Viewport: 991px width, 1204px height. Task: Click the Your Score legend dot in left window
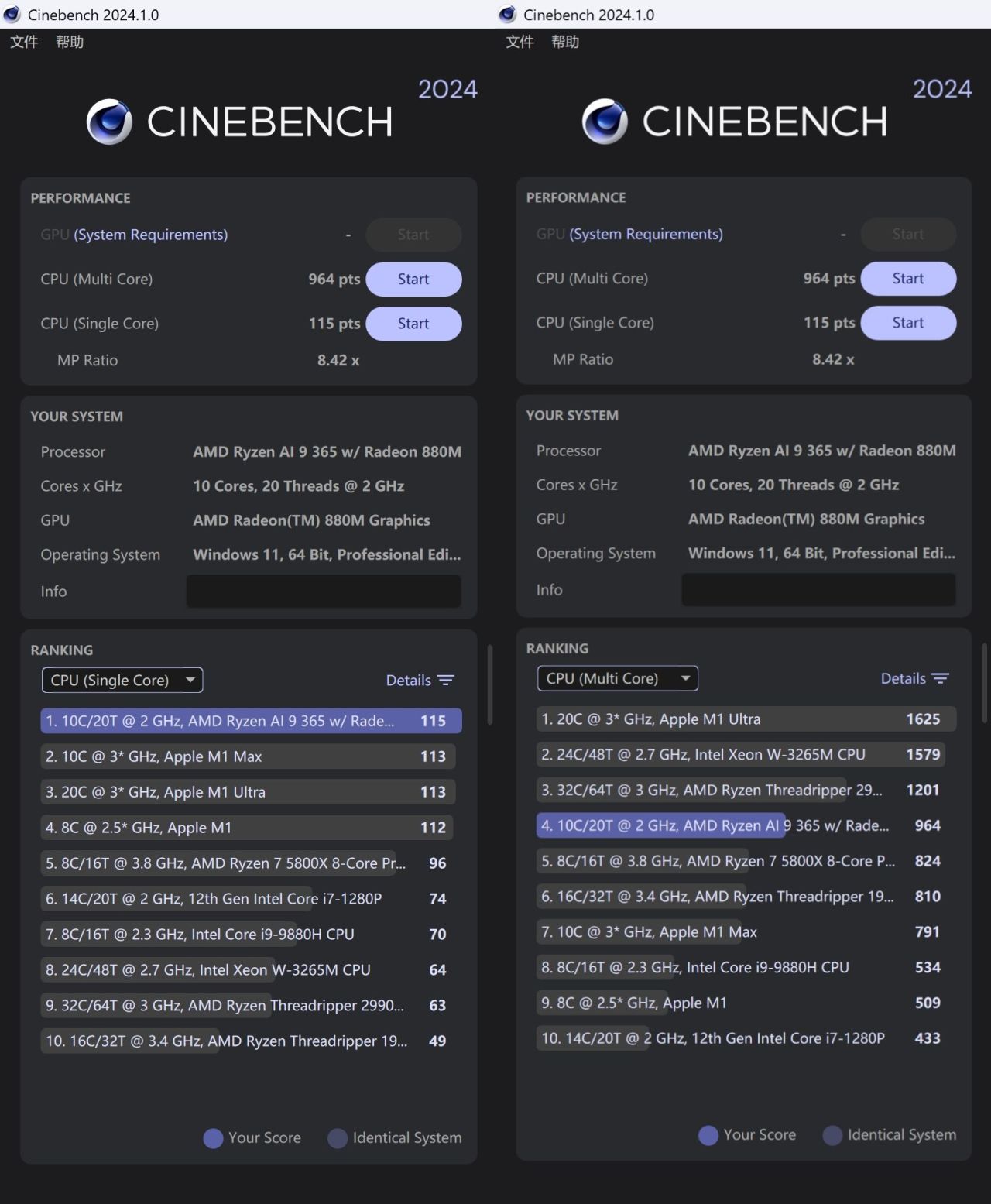213,1138
